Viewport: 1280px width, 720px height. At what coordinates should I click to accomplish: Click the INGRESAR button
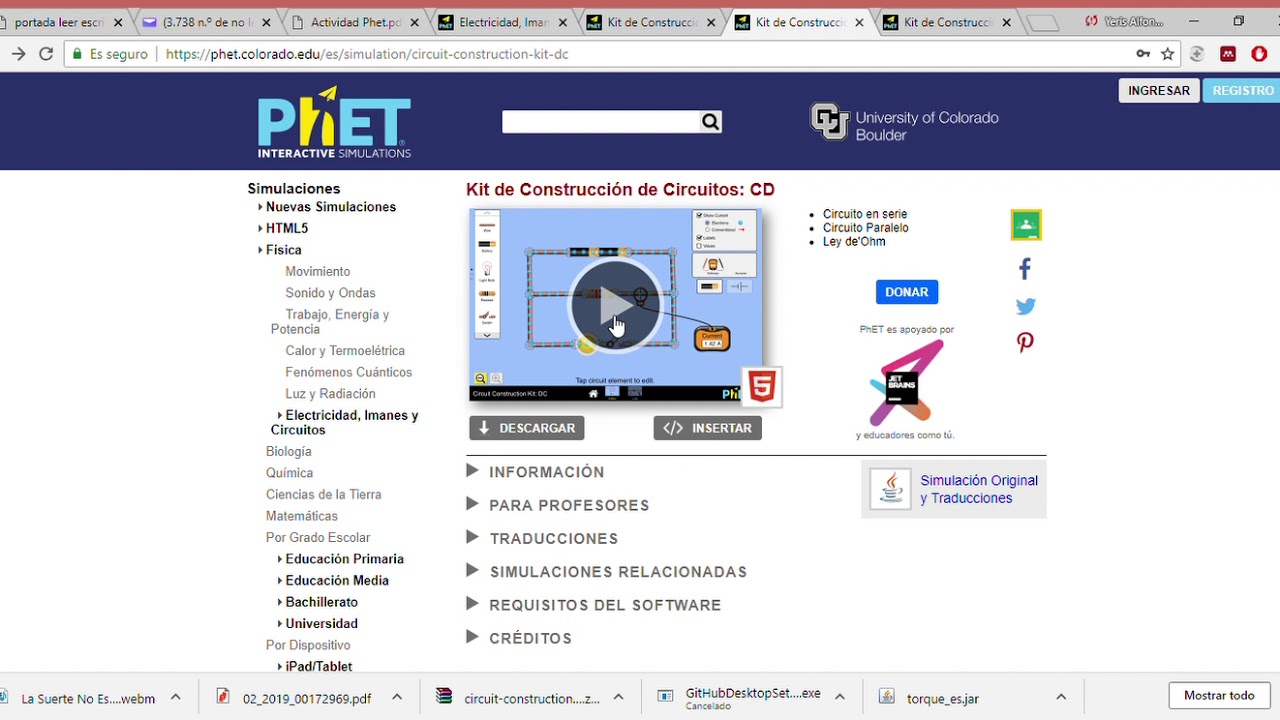coord(1159,90)
